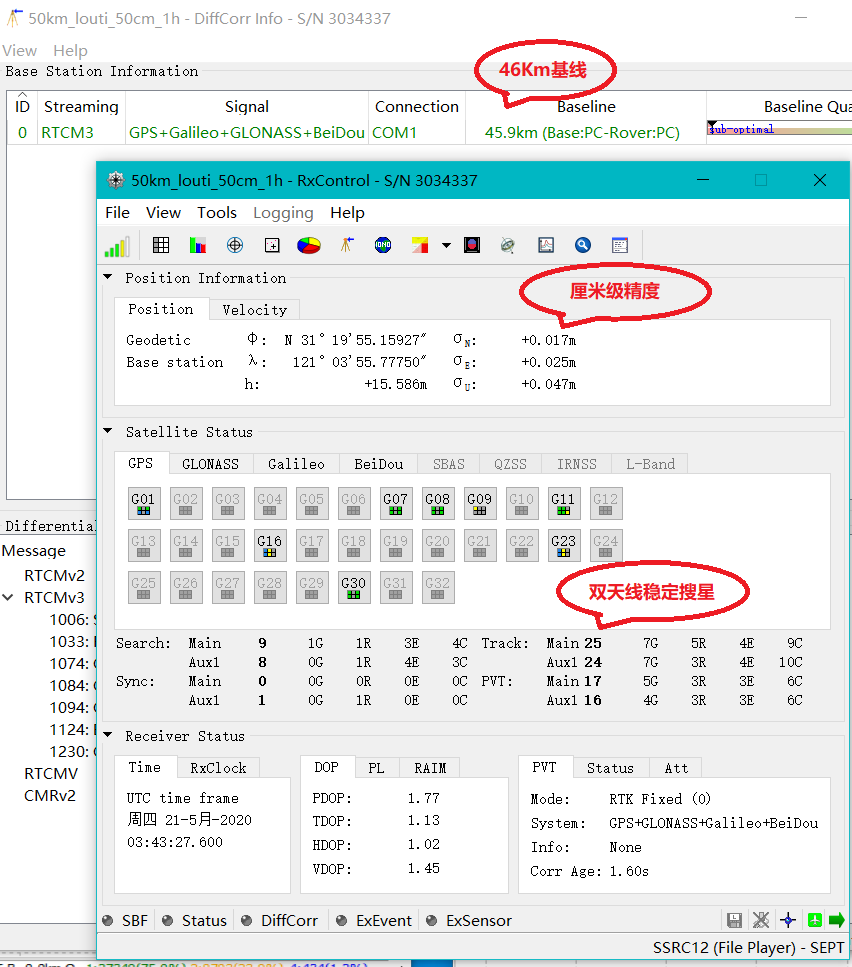Switch to the Att tab

676,768
